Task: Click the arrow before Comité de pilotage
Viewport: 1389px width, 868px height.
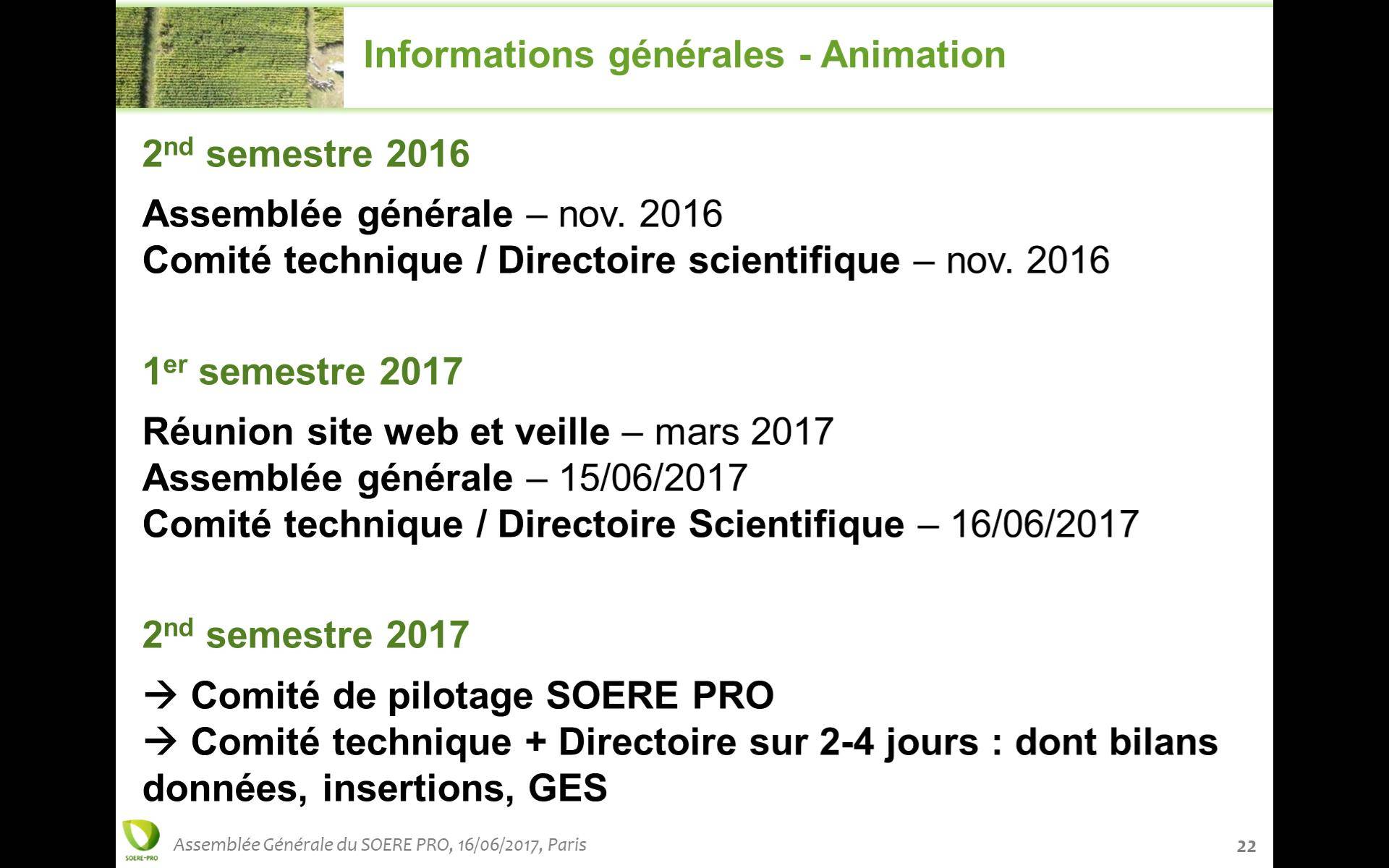Action: click(161, 696)
